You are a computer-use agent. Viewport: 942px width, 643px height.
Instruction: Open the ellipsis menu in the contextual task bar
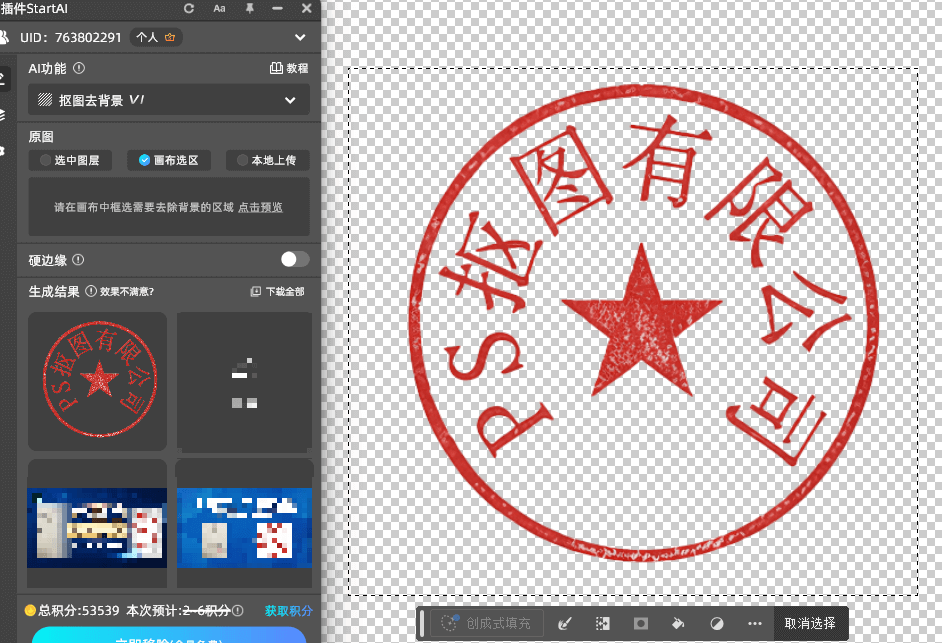pyautogui.click(x=755, y=624)
